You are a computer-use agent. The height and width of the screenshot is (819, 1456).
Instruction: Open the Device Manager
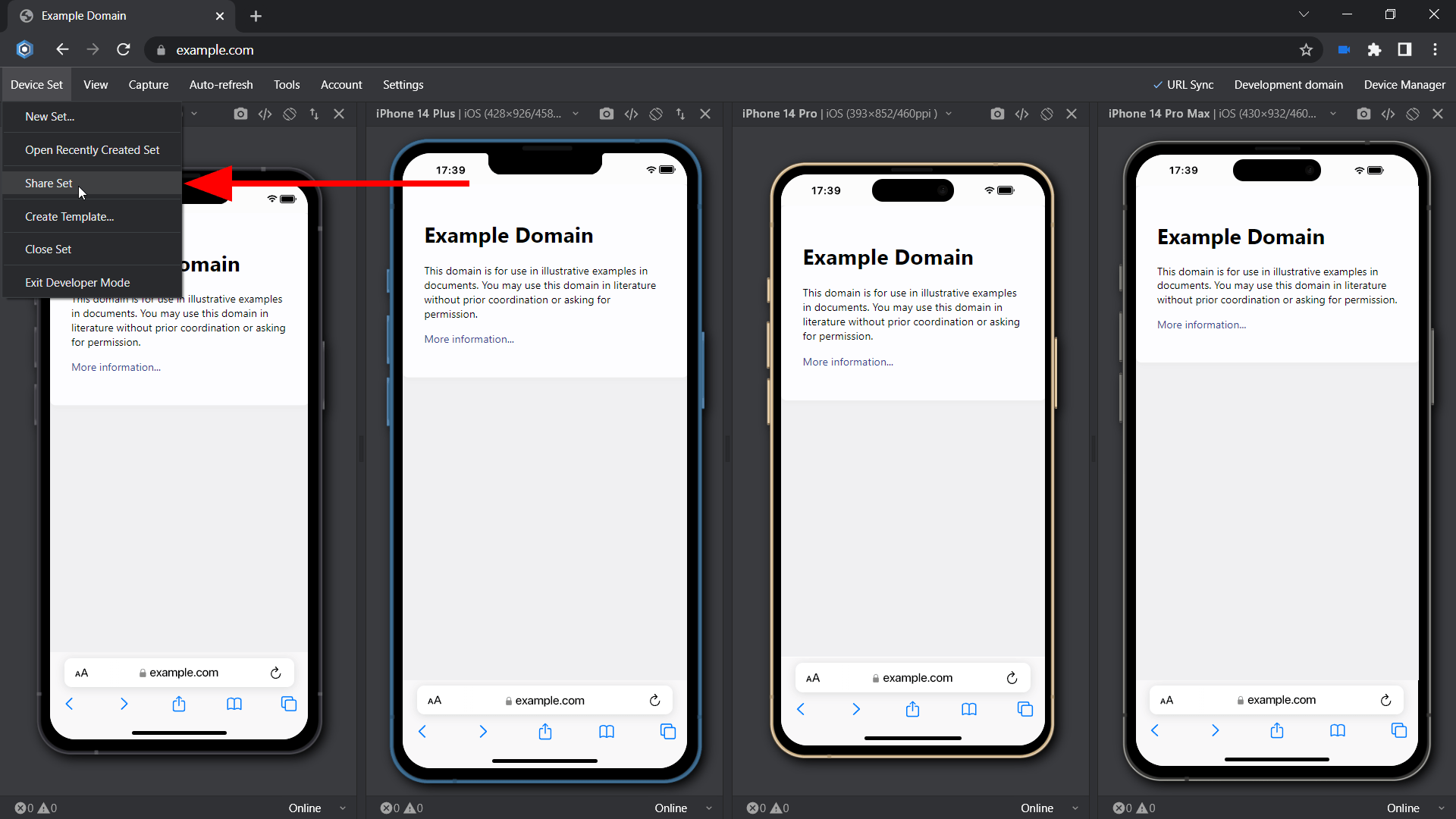[1404, 84]
